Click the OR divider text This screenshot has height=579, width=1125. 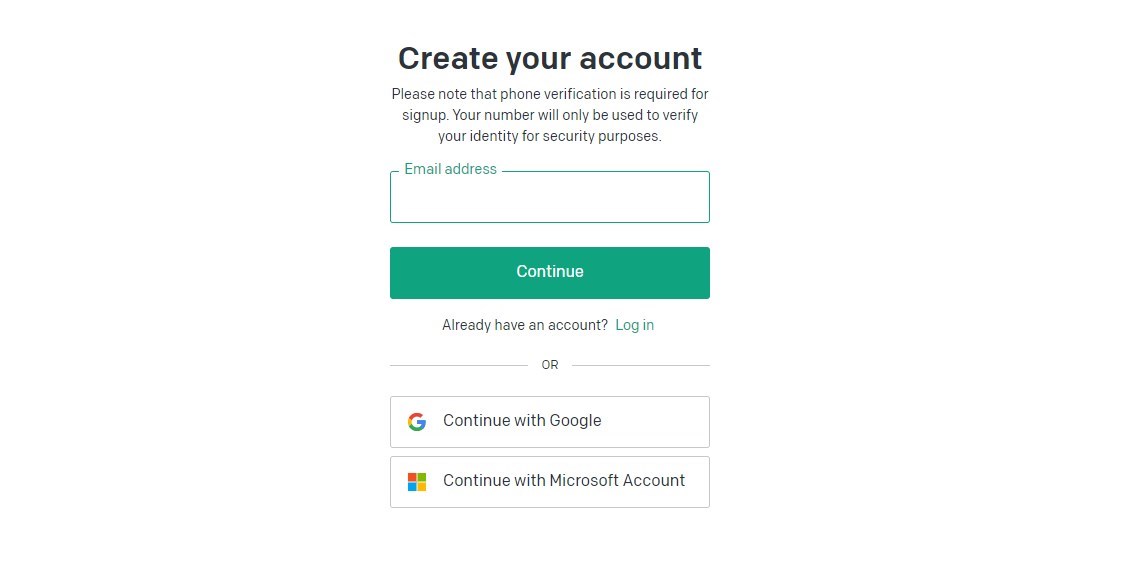coord(550,365)
